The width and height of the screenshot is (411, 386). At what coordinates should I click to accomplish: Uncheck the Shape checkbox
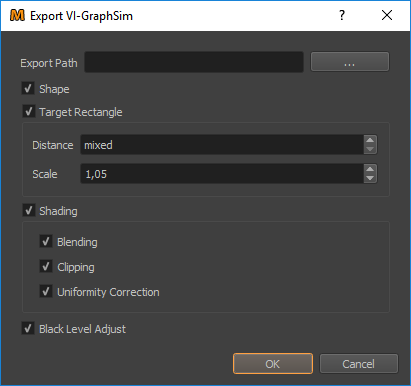pos(28,89)
